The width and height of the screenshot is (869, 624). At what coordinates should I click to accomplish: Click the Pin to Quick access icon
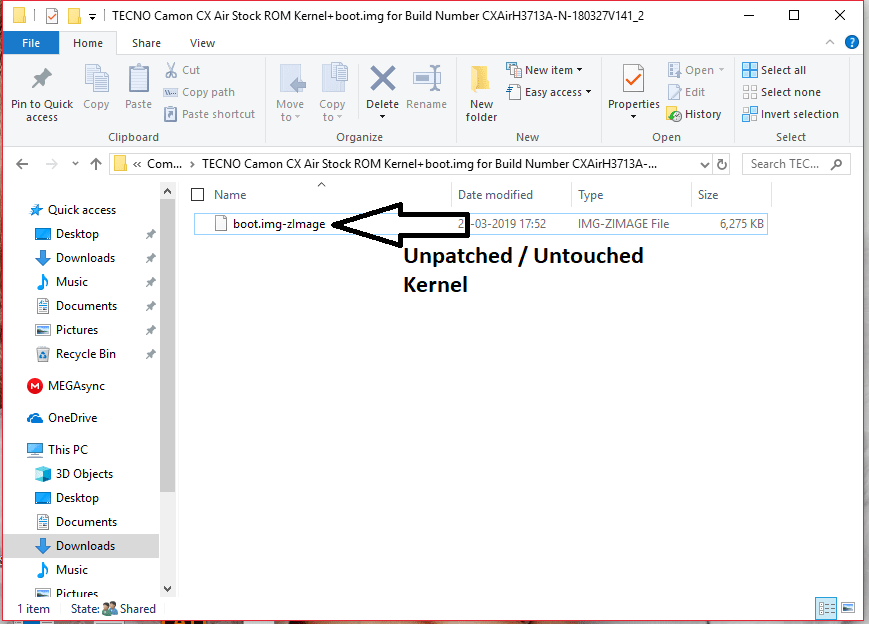(41, 81)
